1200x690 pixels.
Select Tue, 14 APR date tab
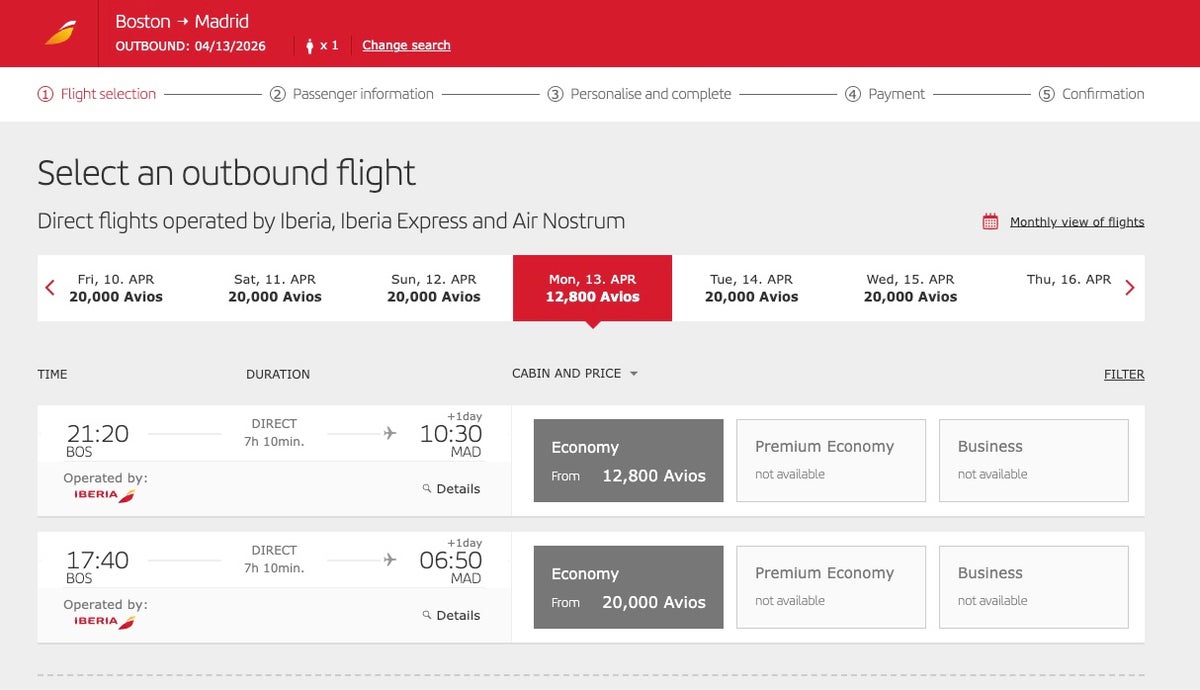pos(751,288)
